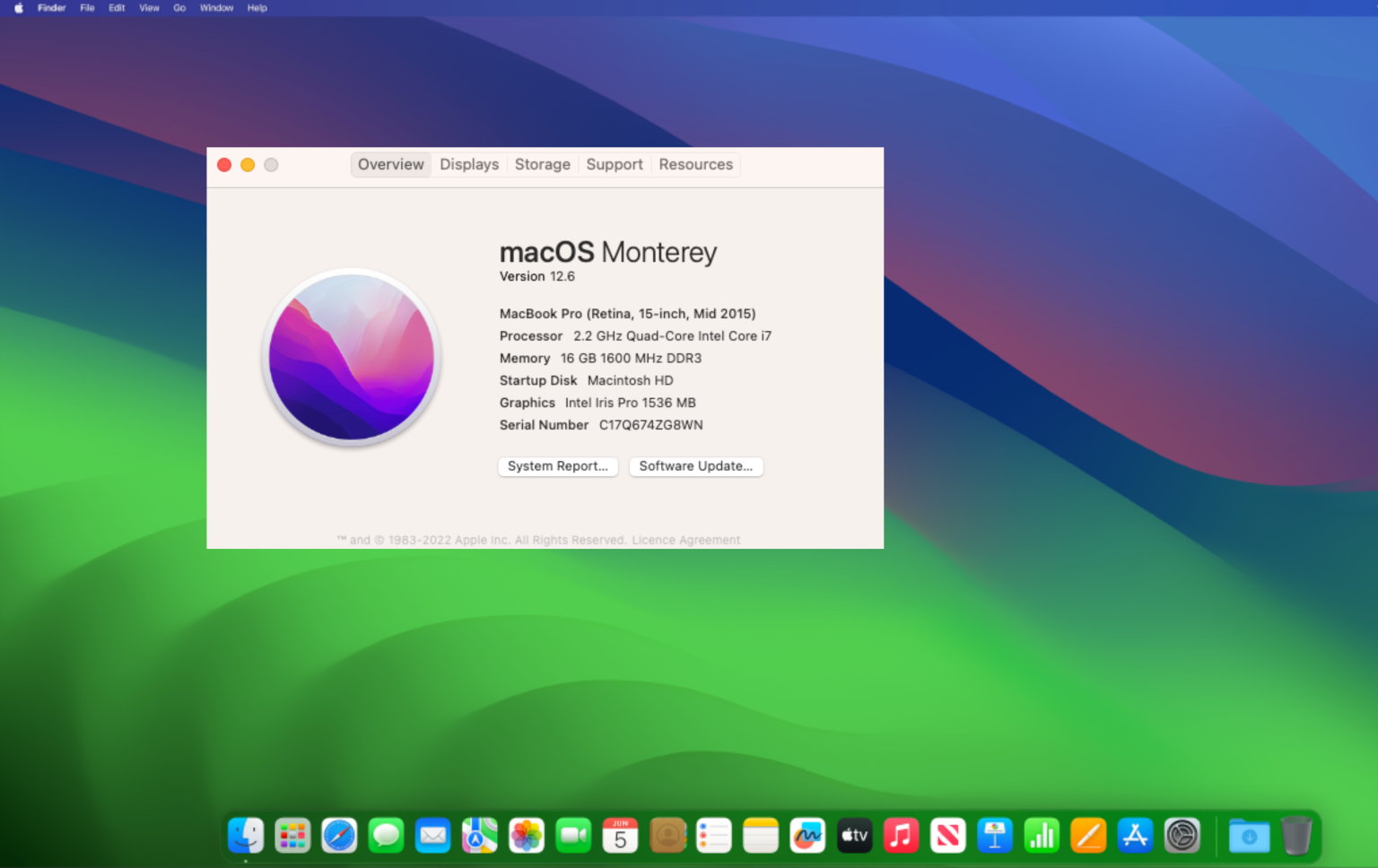Open Safari from the Dock
The image size is (1378, 868).
[339, 835]
